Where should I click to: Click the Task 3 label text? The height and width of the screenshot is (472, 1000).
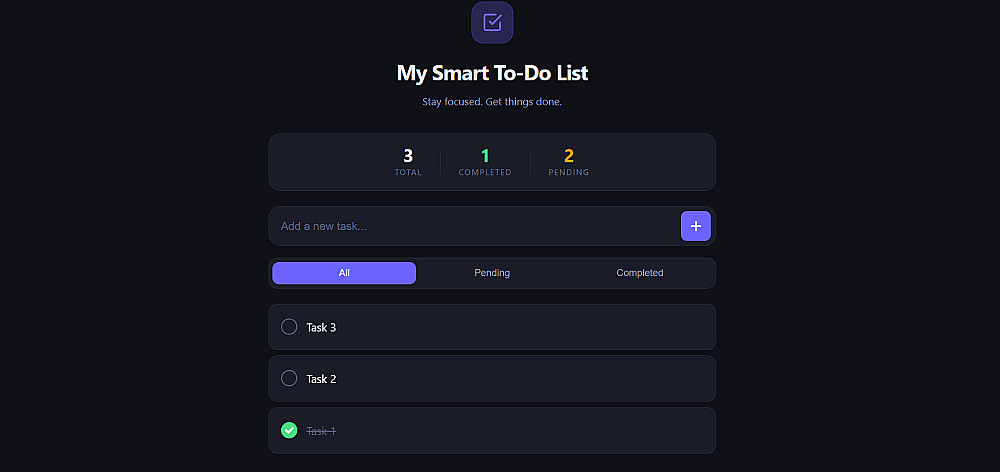[x=321, y=327]
